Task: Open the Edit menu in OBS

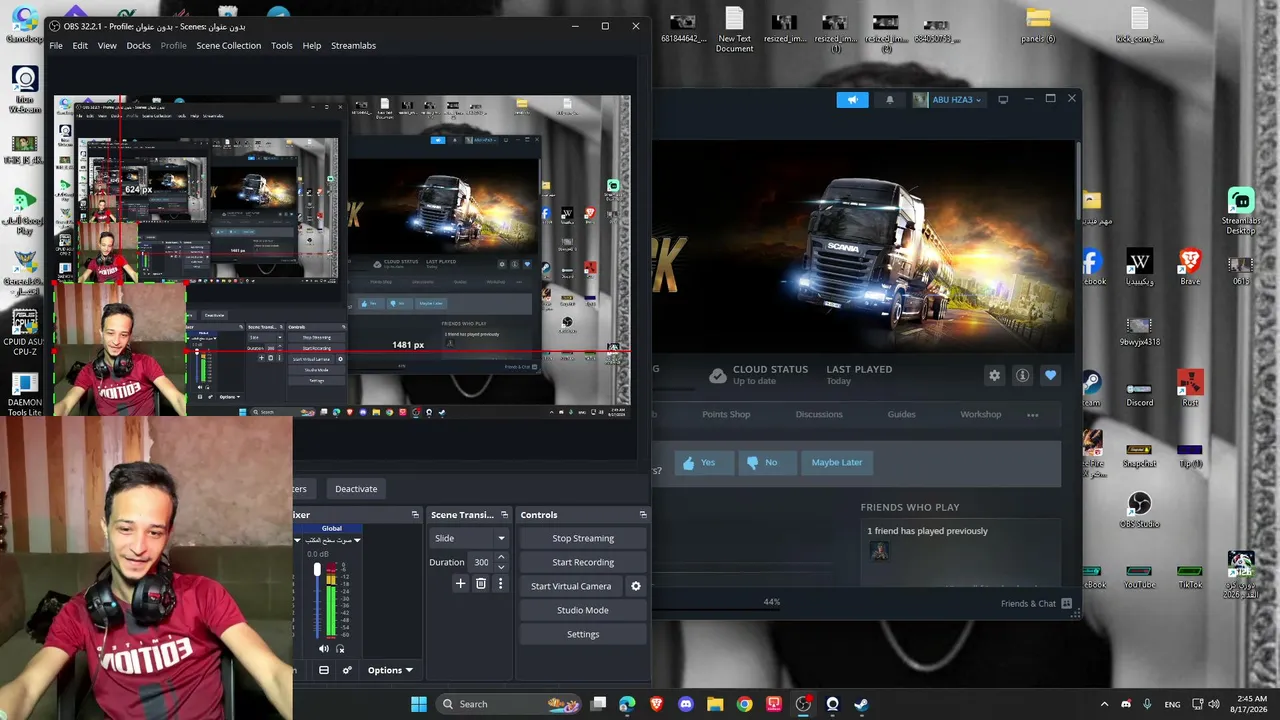Action: [x=80, y=45]
